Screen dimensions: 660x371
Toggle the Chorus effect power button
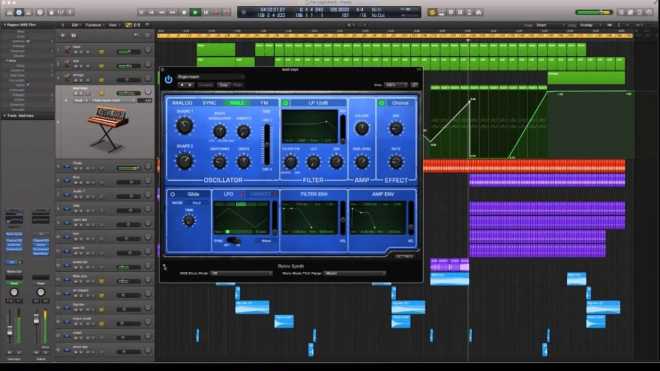pyautogui.click(x=382, y=103)
